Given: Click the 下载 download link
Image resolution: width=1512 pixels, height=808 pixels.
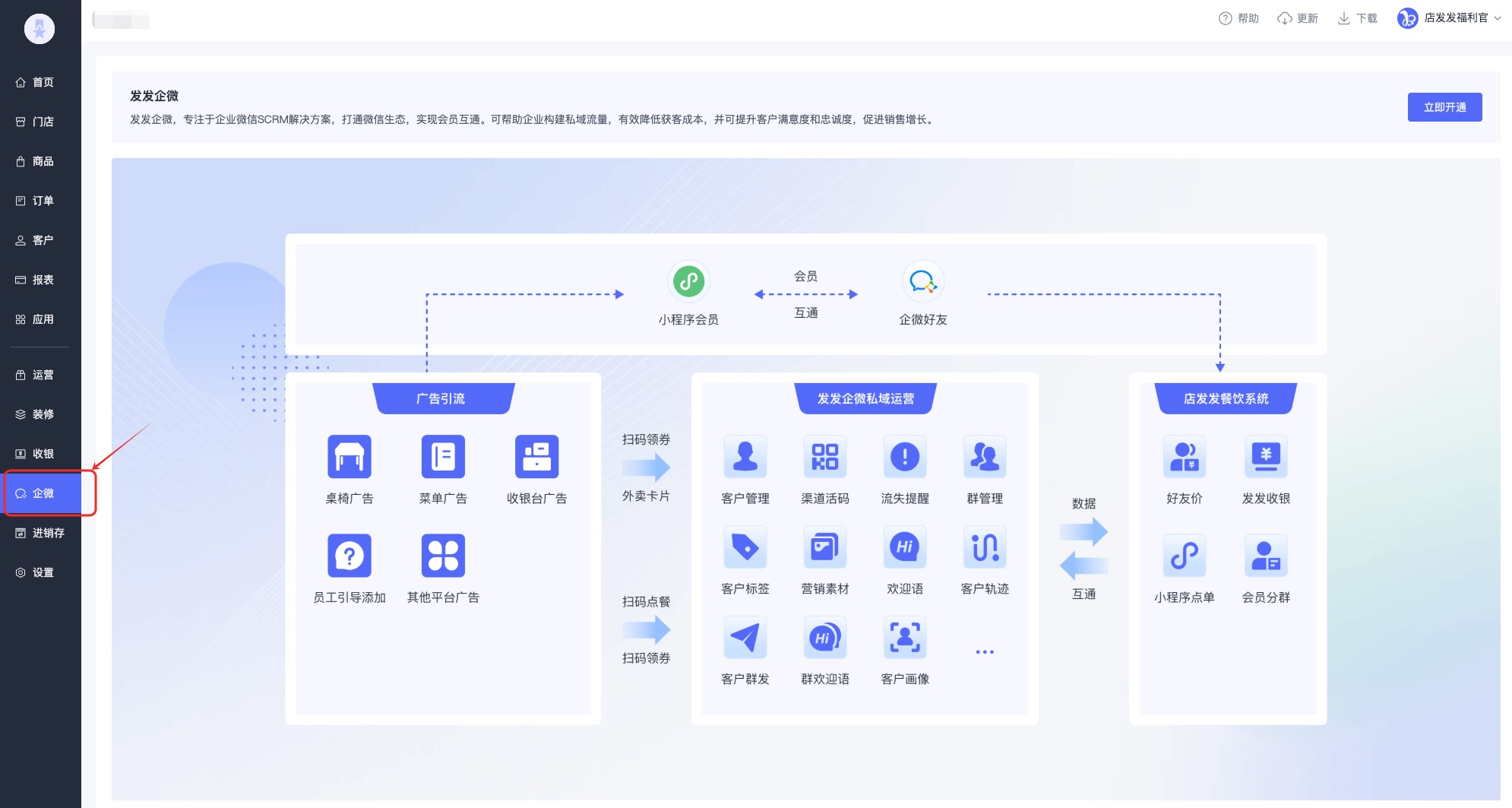Looking at the screenshot, I should pyautogui.click(x=1358, y=18).
